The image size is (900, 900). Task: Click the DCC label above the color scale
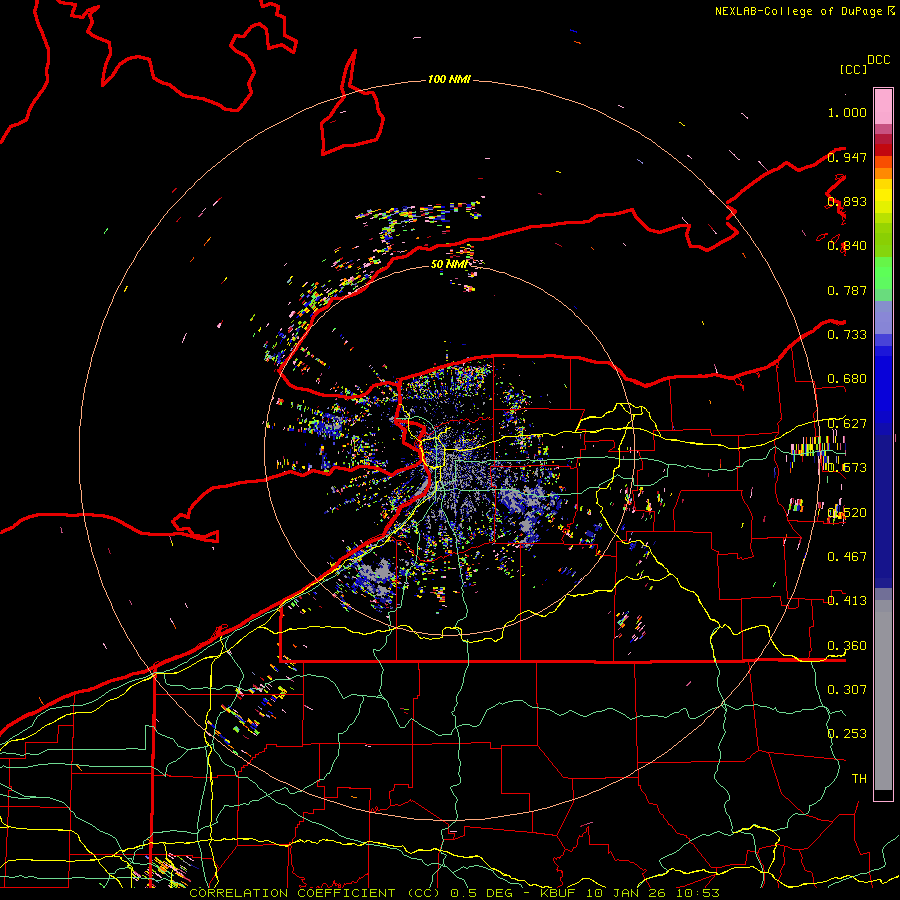[879, 60]
